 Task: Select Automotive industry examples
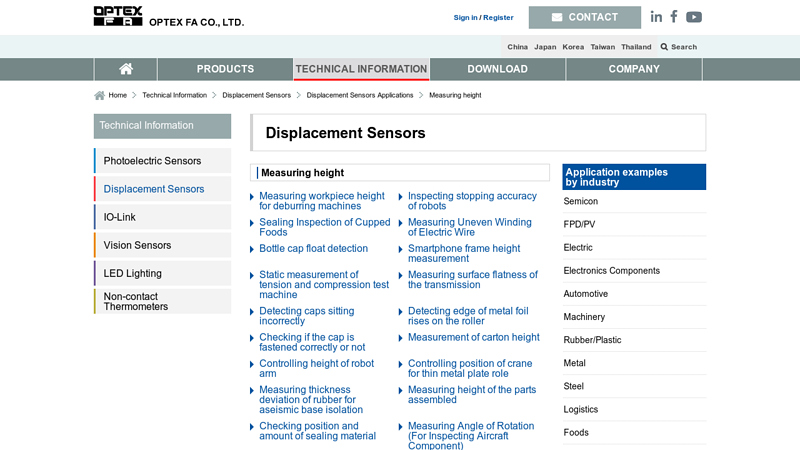586,294
